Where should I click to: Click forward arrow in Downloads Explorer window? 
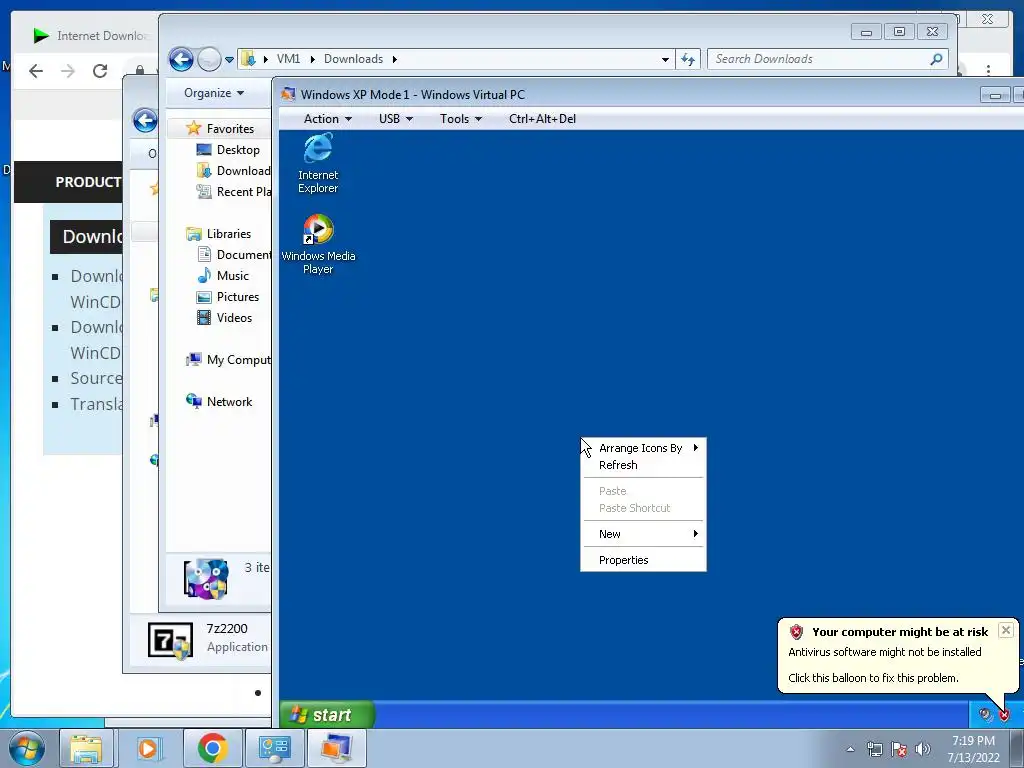click(x=209, y=59)
